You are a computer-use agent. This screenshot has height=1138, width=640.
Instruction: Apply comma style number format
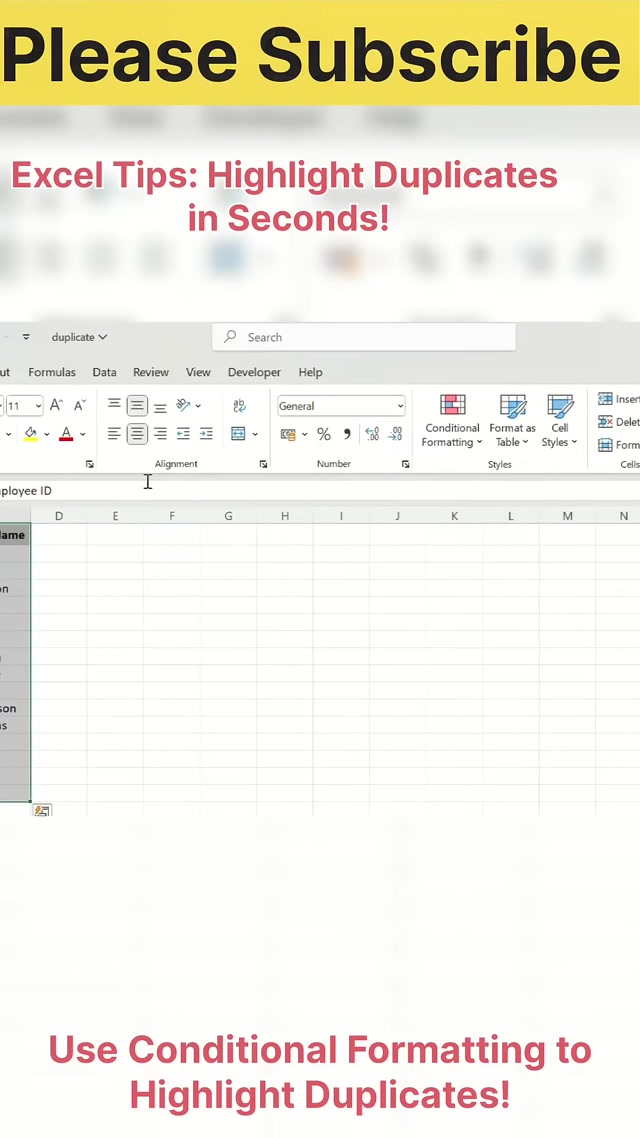(347, 434)
